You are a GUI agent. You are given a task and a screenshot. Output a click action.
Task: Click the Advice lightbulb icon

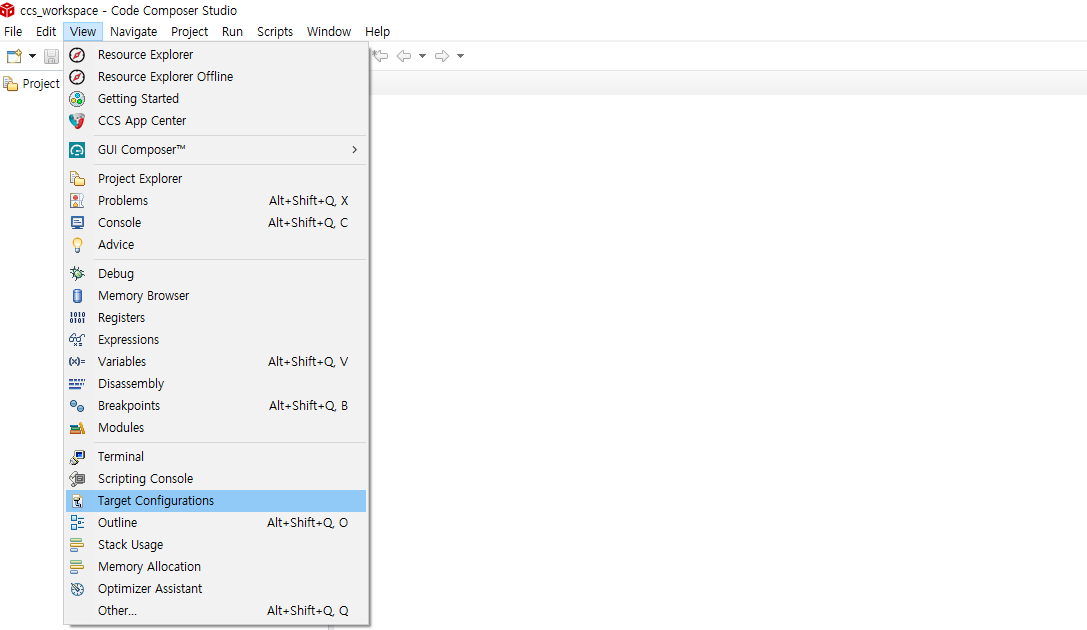(x=77, y=245)
